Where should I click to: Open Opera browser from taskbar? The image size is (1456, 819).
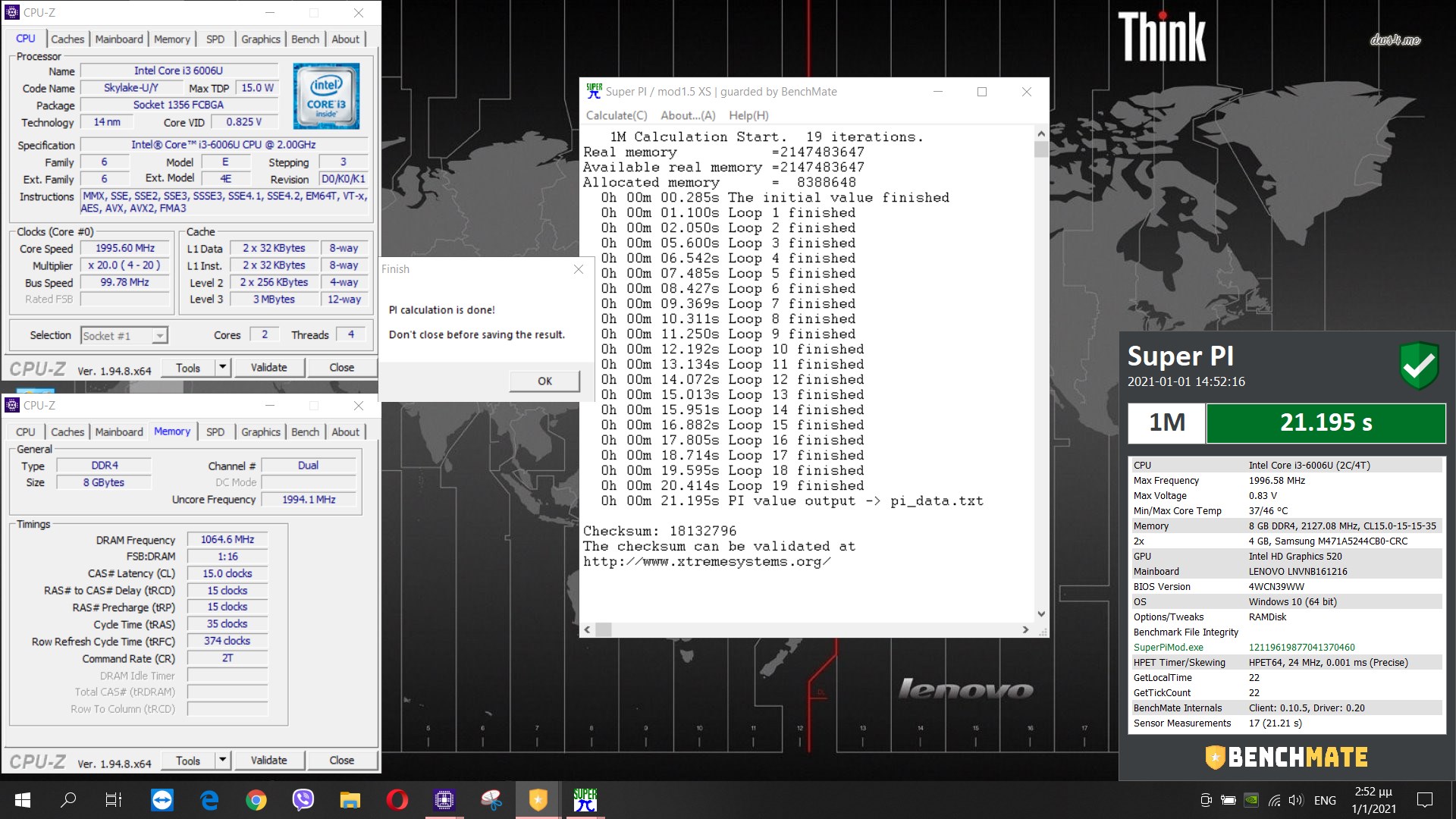(x=397, y=800)
